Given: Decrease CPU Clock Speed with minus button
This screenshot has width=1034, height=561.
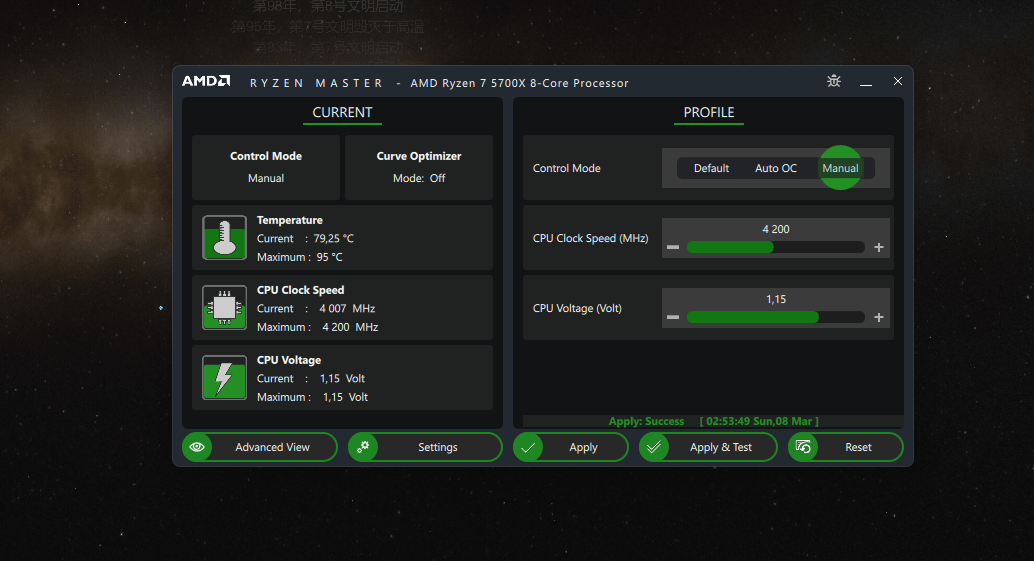Looking at the screenshot, I should [673, 247].
